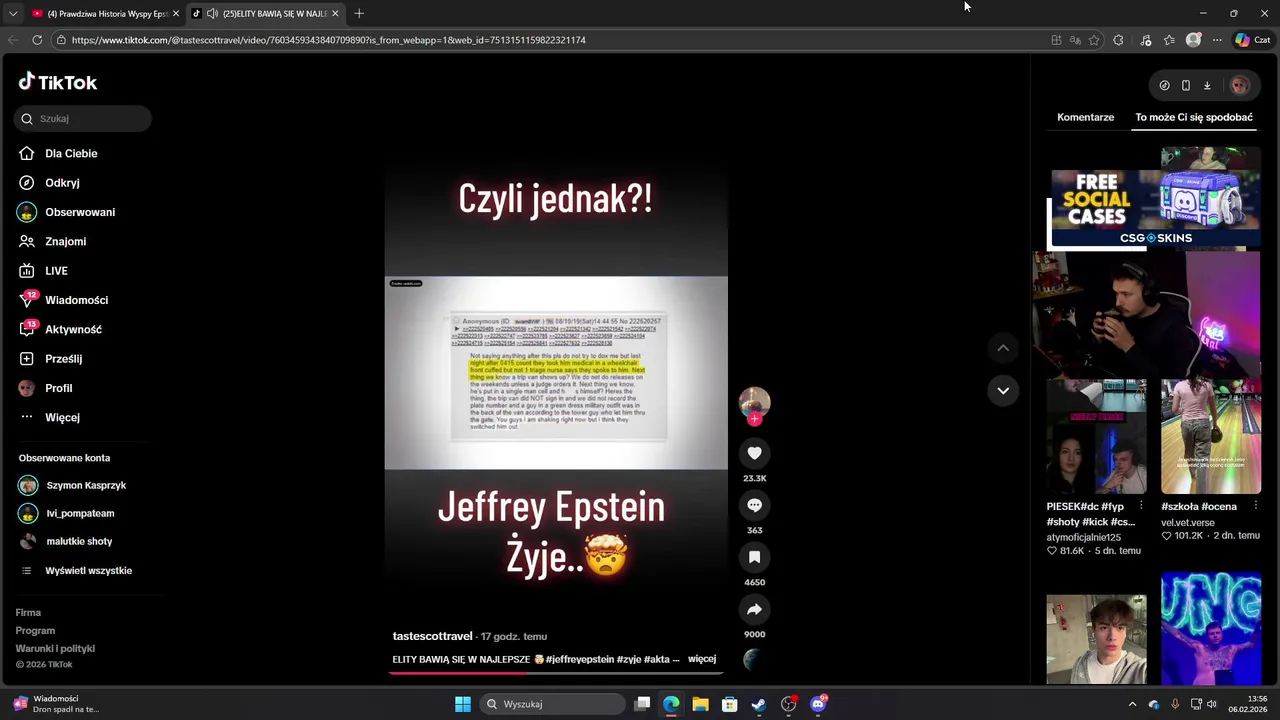Open the PIESEK#dc #fyp video thumbnail
Viewport: 1280px width, 720px height.
(1097, 436)
